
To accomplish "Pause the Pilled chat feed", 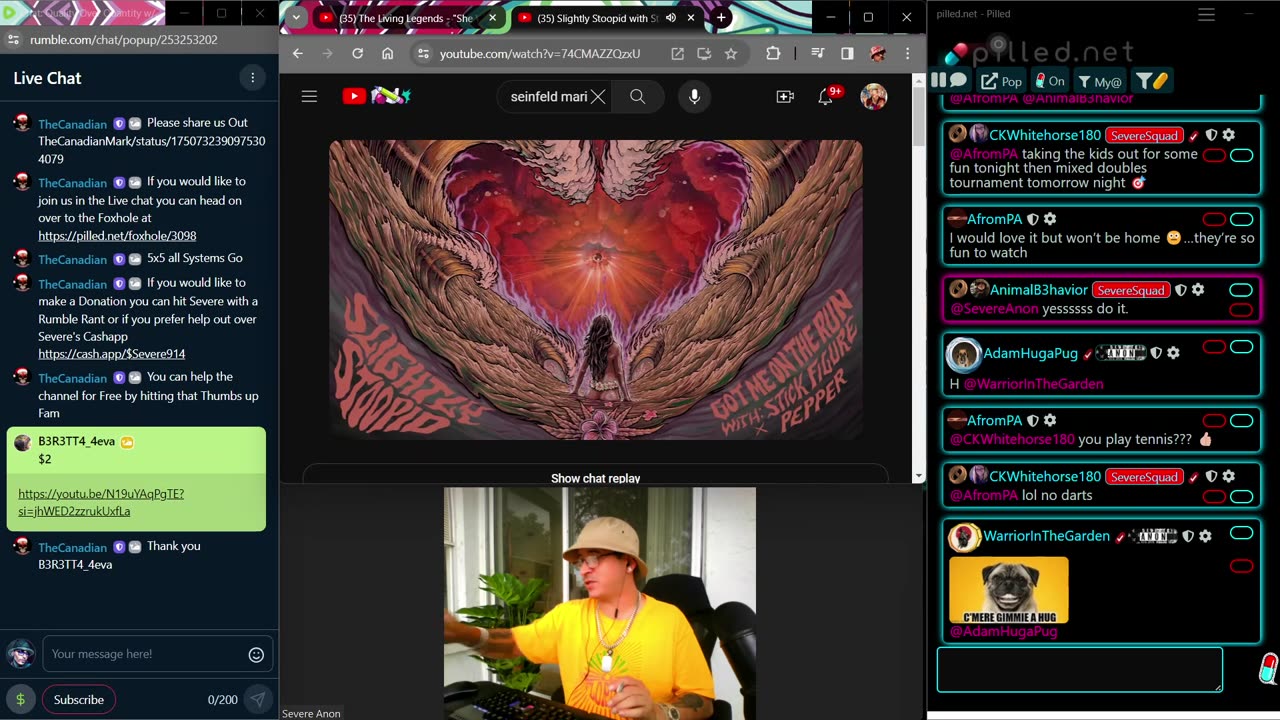I will point(938,80).
